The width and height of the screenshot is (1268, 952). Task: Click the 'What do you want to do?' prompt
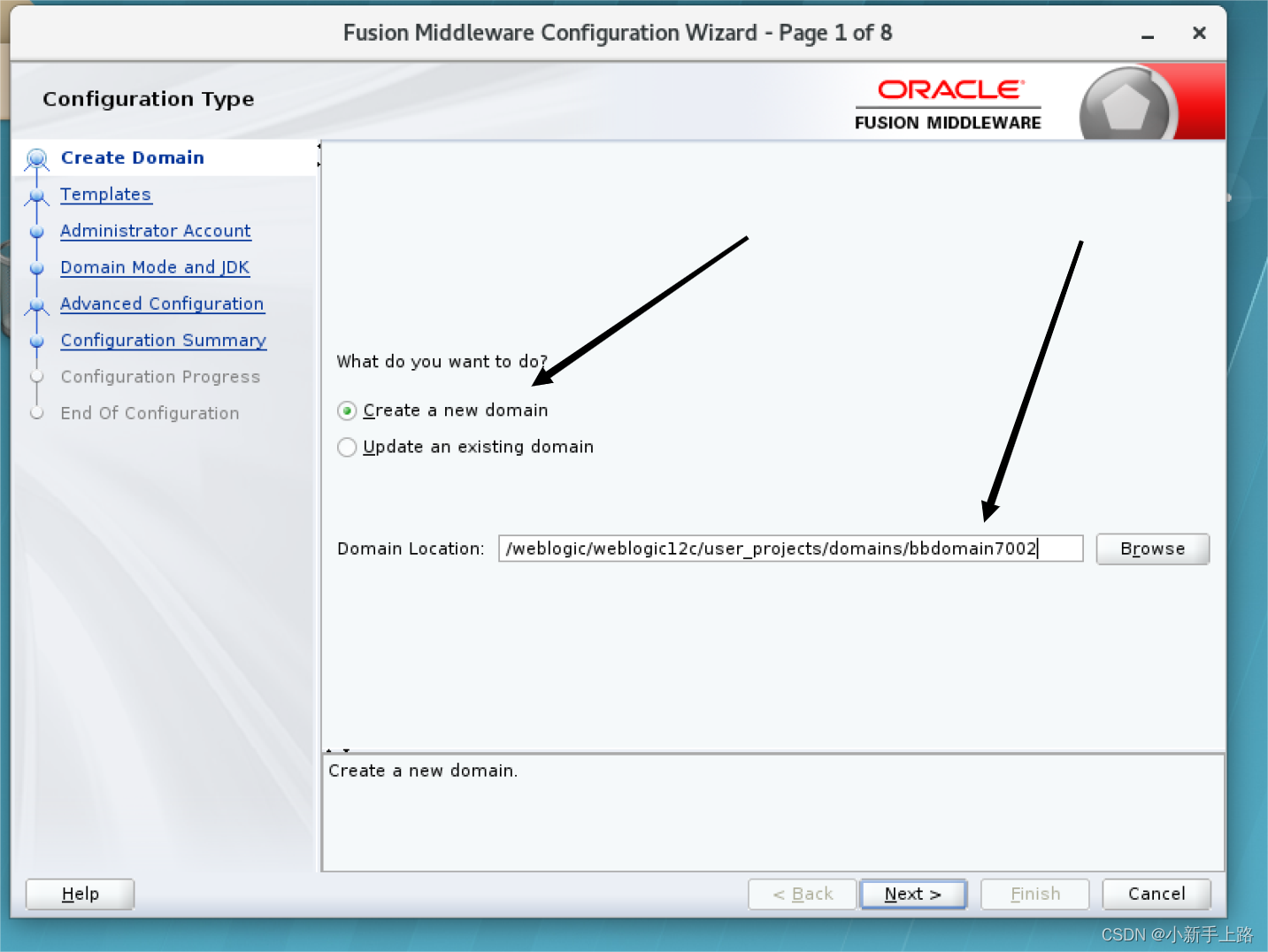click(442, 361)
